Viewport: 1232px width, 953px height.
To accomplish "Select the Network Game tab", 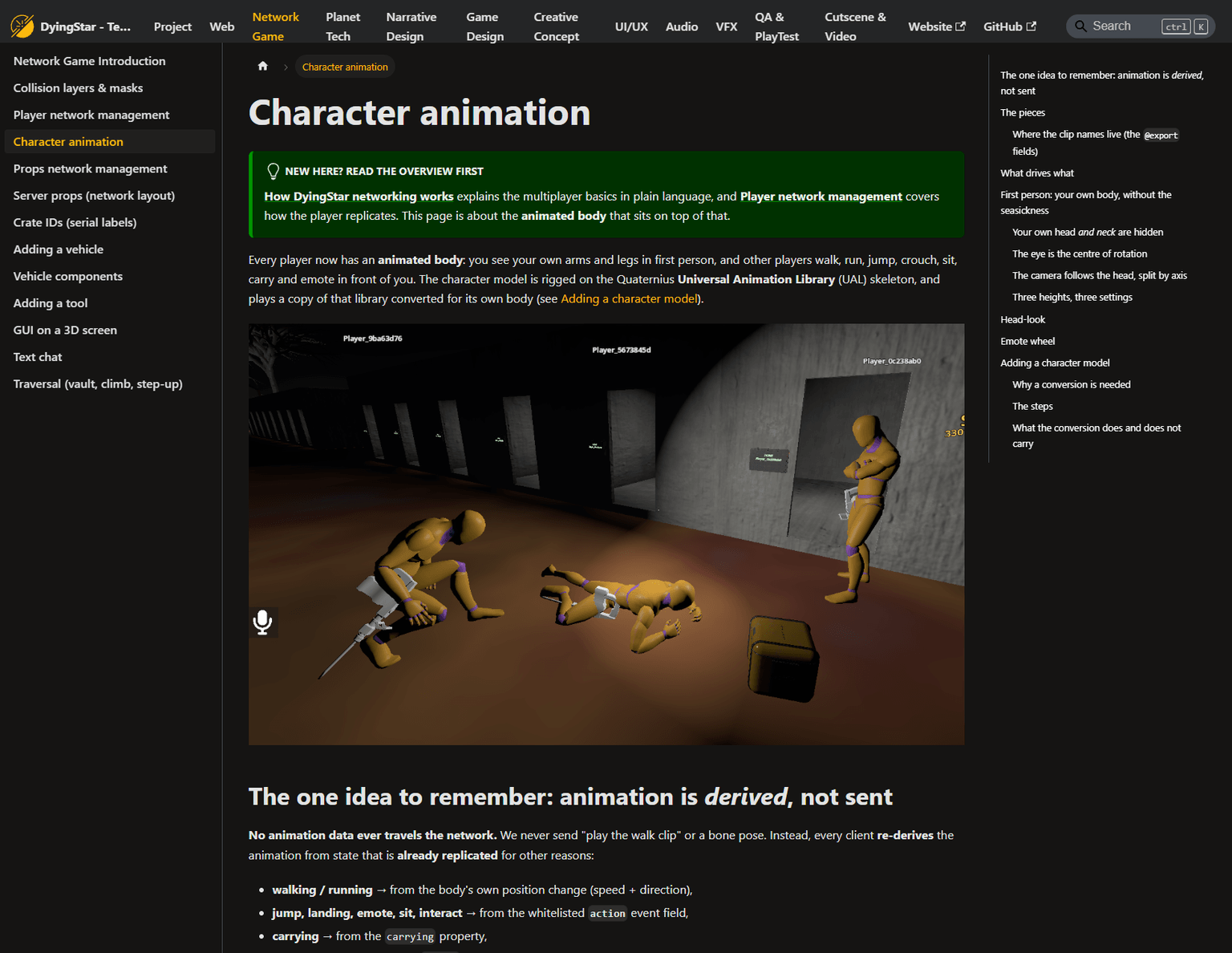I will 275,26.
